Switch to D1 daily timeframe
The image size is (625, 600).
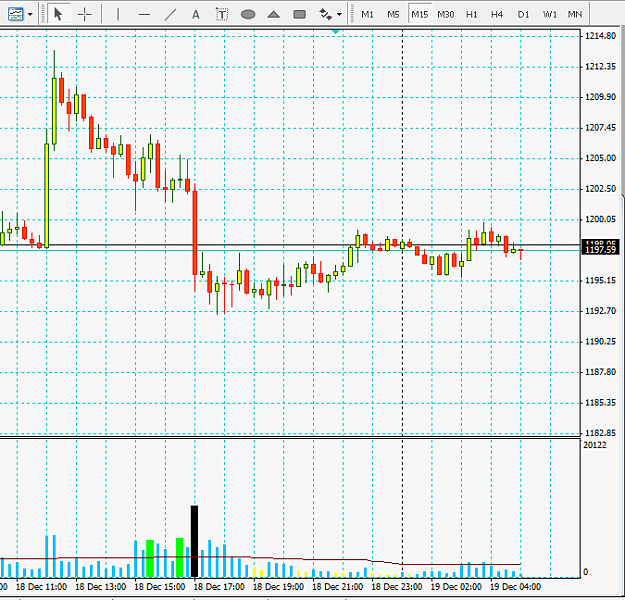pos(523,15)
